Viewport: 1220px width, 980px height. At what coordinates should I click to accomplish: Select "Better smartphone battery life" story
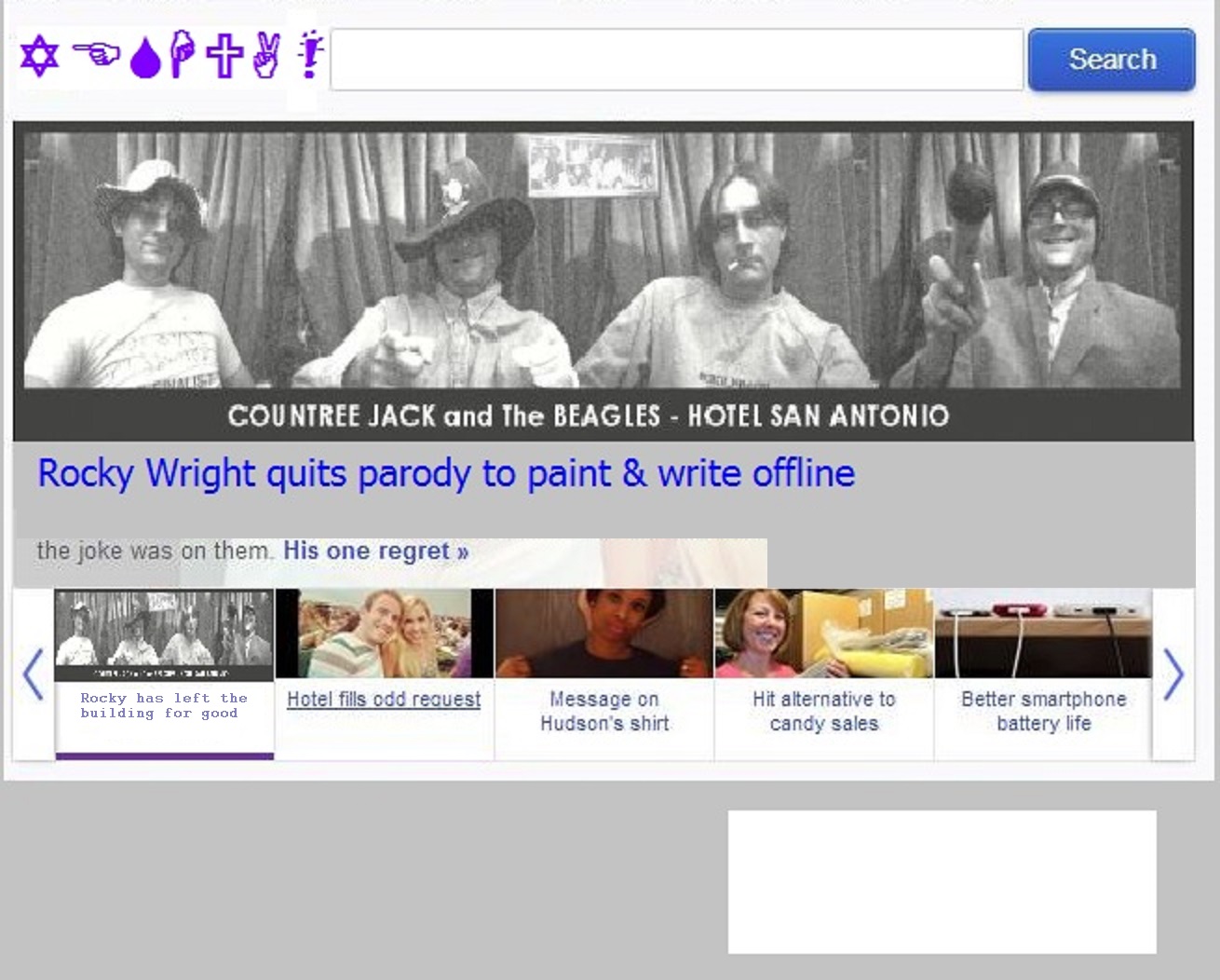(1043, 711)
